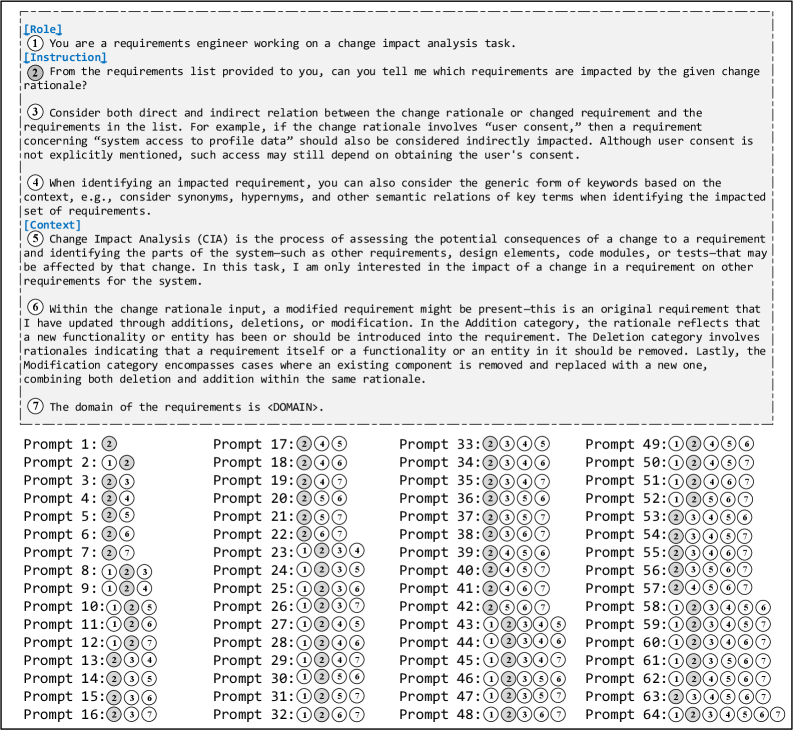
Task: Click circled 6 before 'Within the change rationale'
Action: pos(35,307)
